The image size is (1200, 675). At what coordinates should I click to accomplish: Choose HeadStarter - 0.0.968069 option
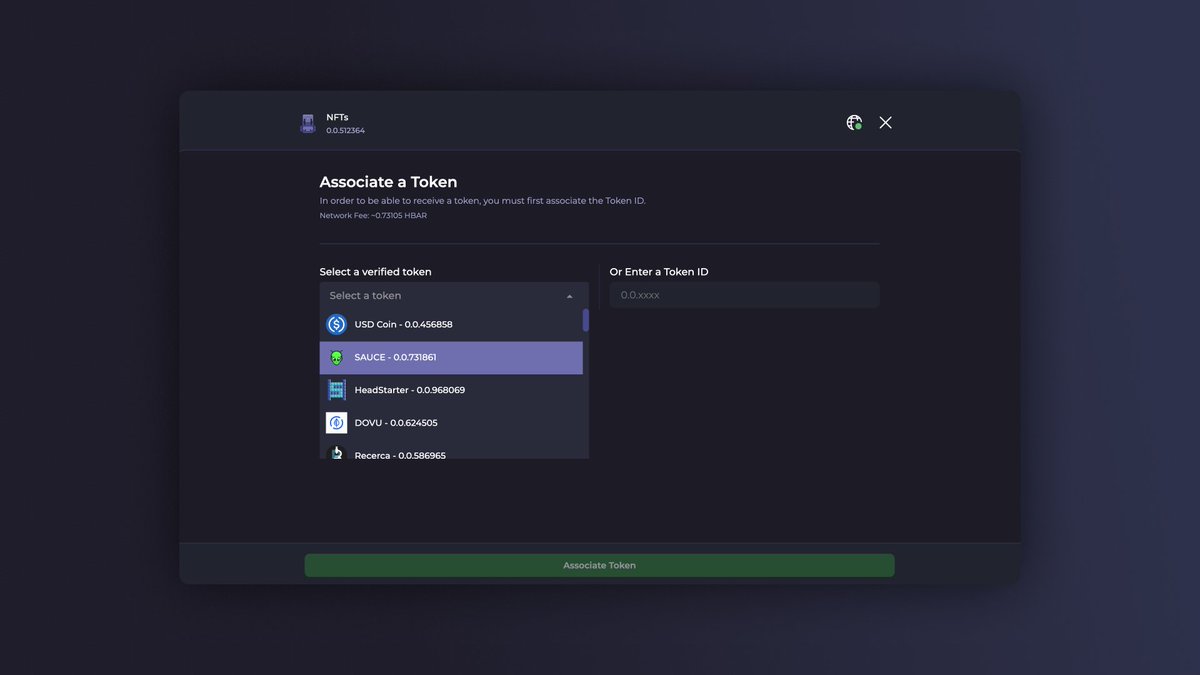point(451,390)
